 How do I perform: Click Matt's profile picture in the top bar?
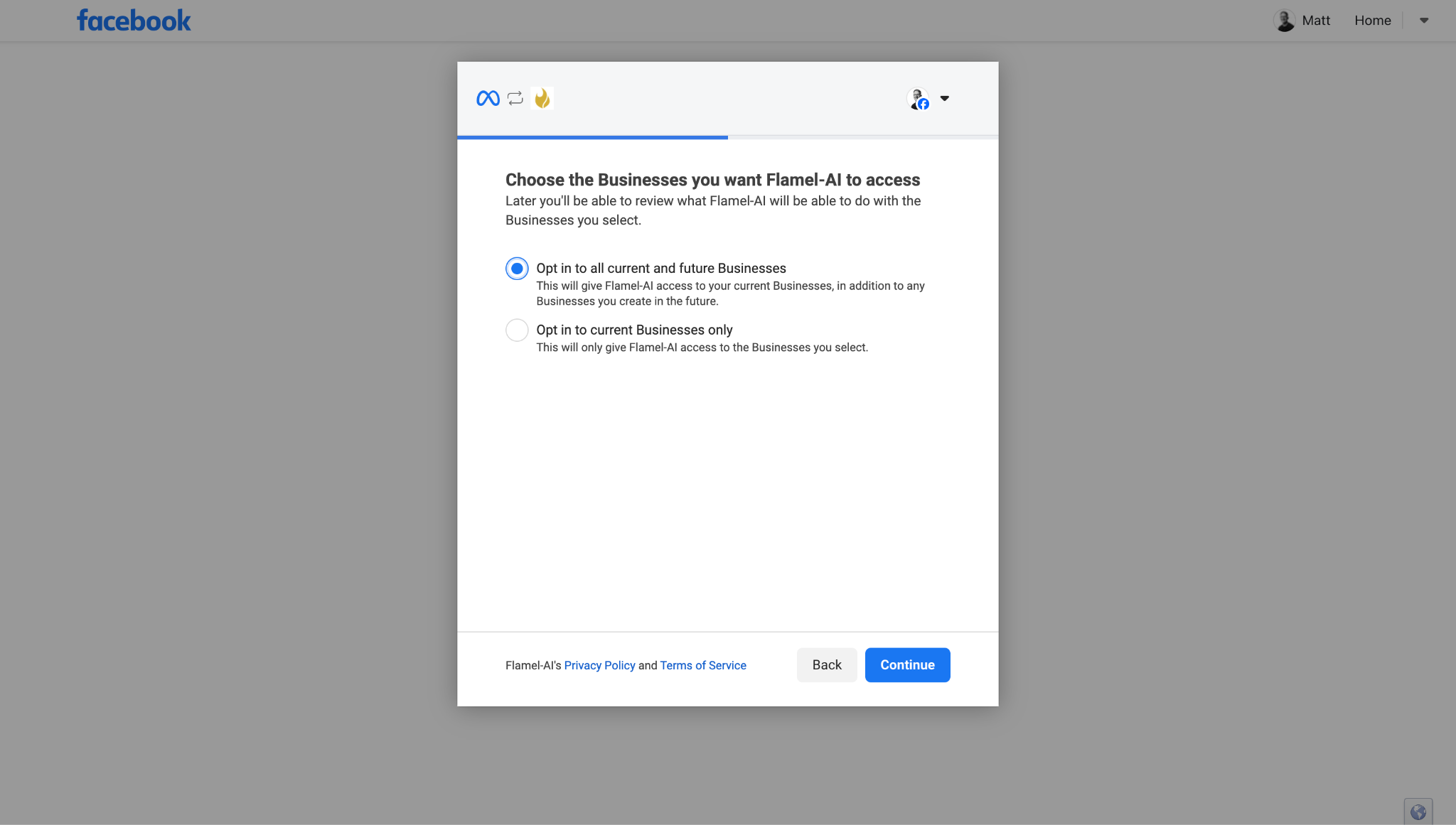pos(1284,21)
